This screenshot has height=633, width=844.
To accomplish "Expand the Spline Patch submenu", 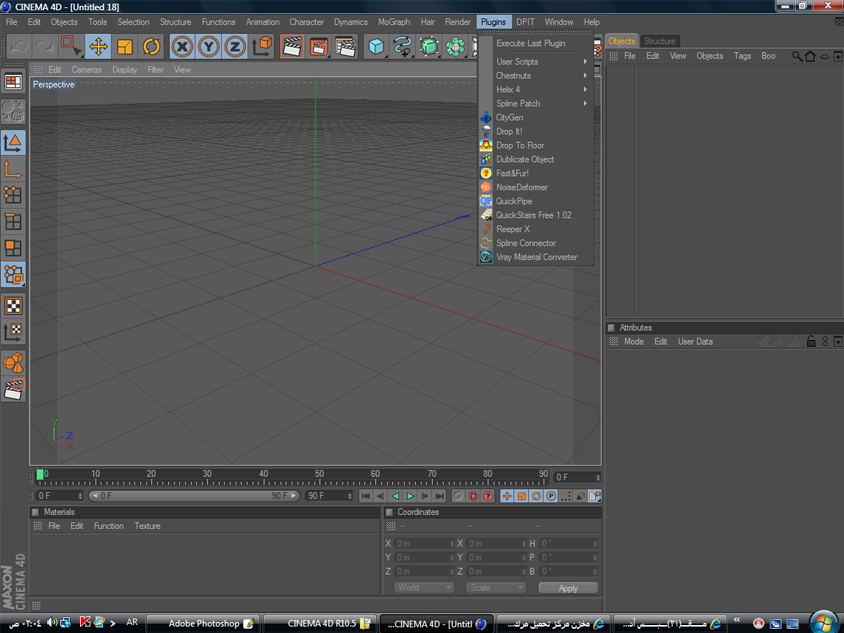I will [x=540, y=103].
